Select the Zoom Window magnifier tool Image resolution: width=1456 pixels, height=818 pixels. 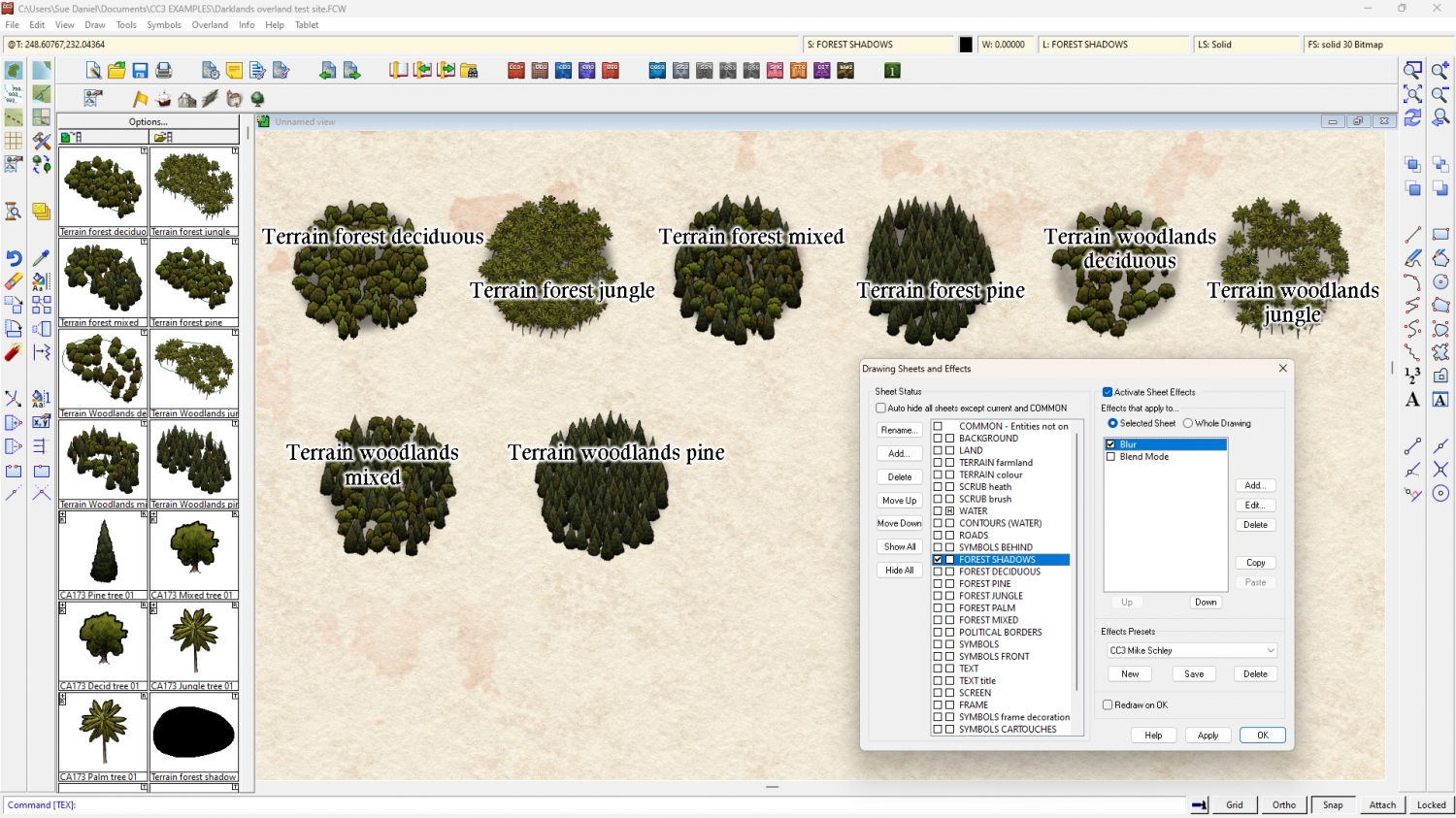[x=1413, y=70]
